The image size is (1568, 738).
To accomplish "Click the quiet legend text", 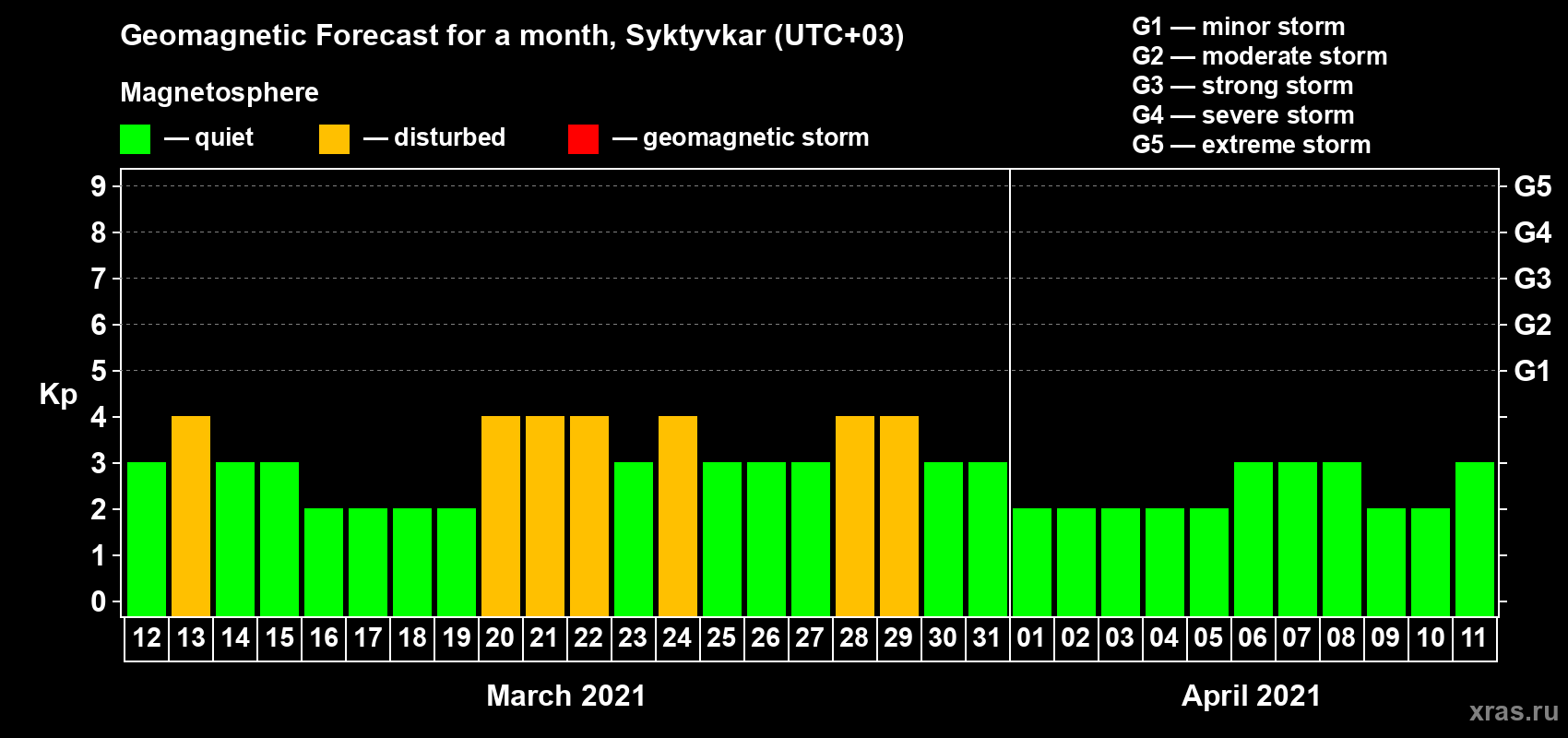I will [x=224, y=138].
